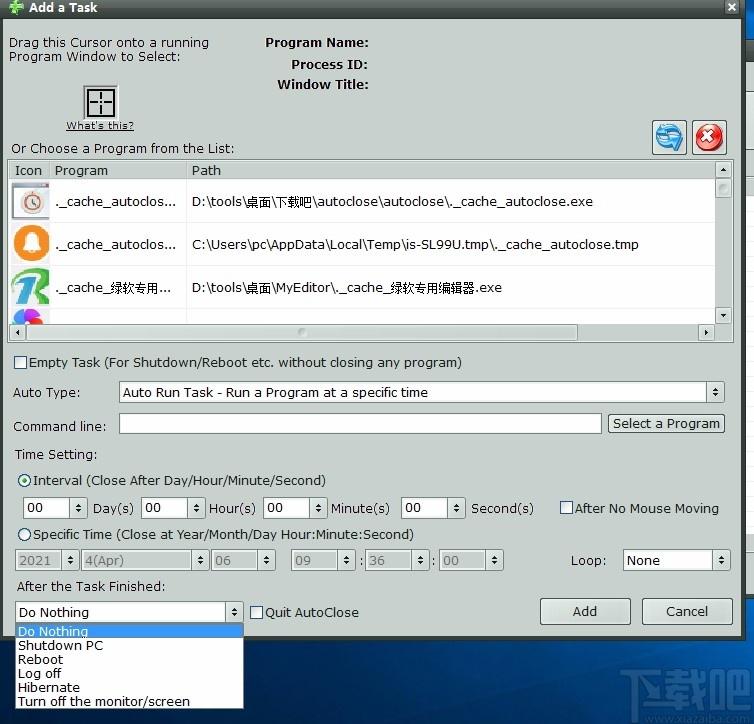This screenshot has width=754, height=724.
Task: Tick After No Mouse Moving checkbox
Action: pos(566,508)
